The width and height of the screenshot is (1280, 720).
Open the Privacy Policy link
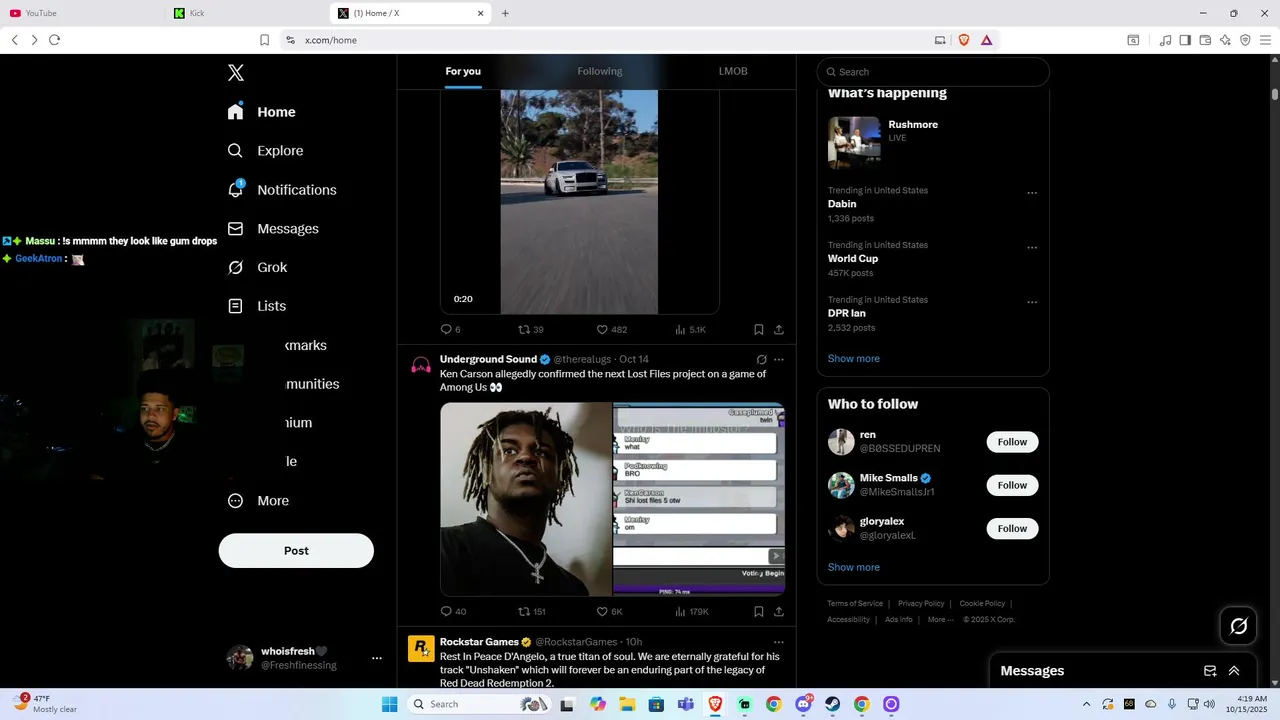coord(921,604)
